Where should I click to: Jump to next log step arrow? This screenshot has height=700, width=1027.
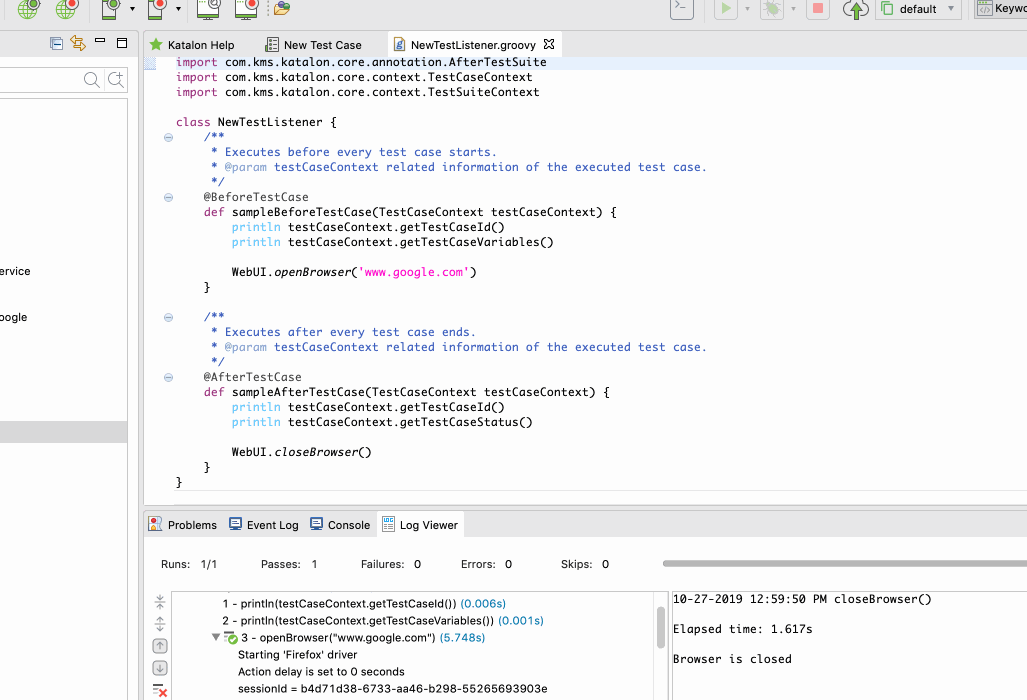pyautogui.click(x=160, y=668)
